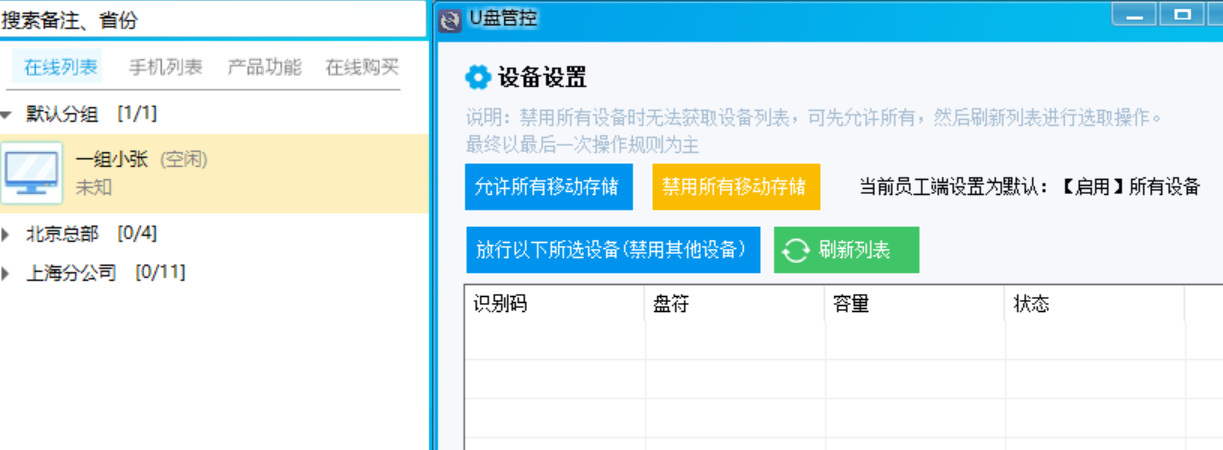The image size is (1223, 450).
Task: Focus the 搜索备注、省份 search field
Action: point(214,20)
